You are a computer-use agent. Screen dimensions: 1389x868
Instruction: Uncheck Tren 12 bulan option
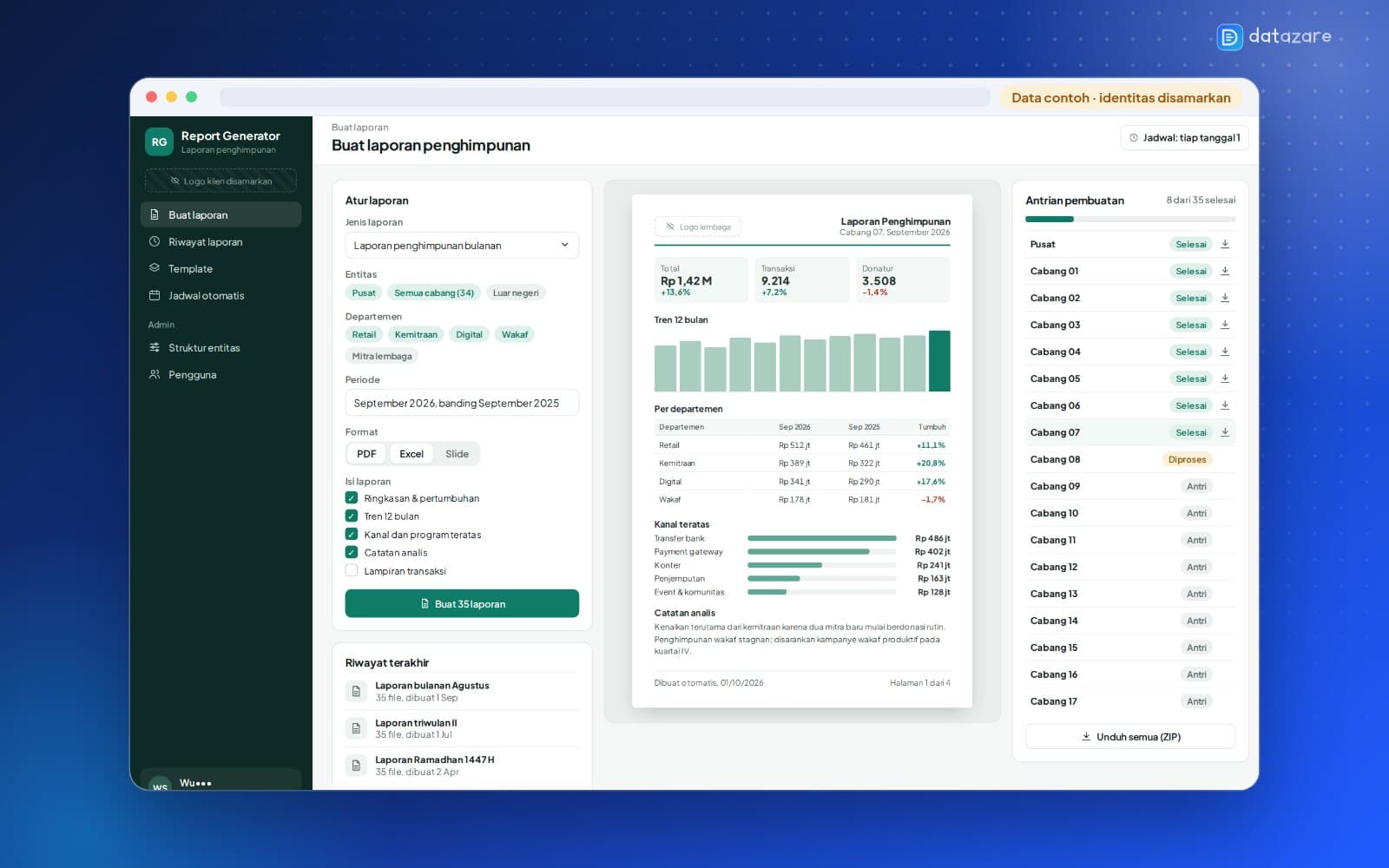coord(352,516)
